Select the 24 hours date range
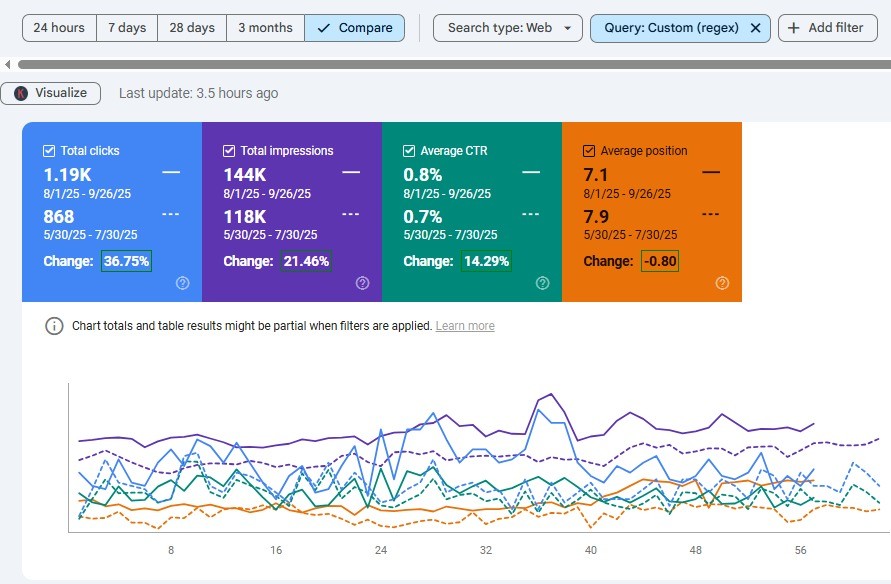This screenshot has height=584, width=891. coord(59,28)
